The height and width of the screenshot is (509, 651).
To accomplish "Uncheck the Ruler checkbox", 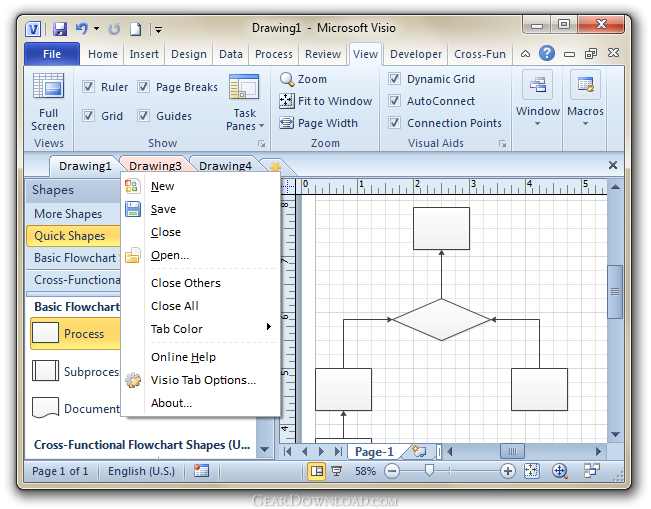I will click(x=88, y=87).
